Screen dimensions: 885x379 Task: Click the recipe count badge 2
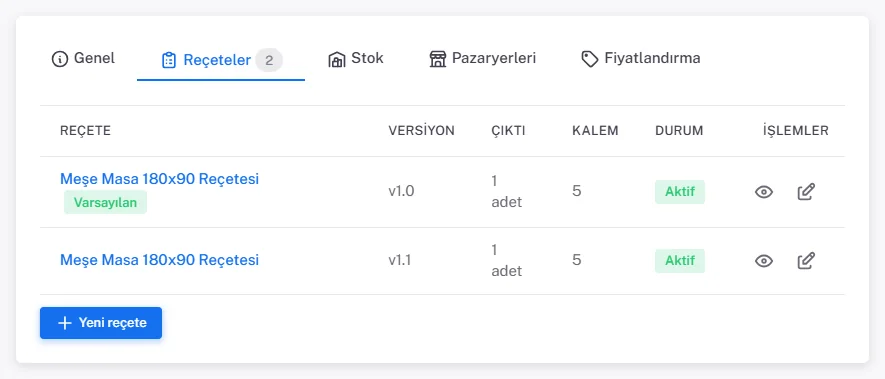pos(269,60)
